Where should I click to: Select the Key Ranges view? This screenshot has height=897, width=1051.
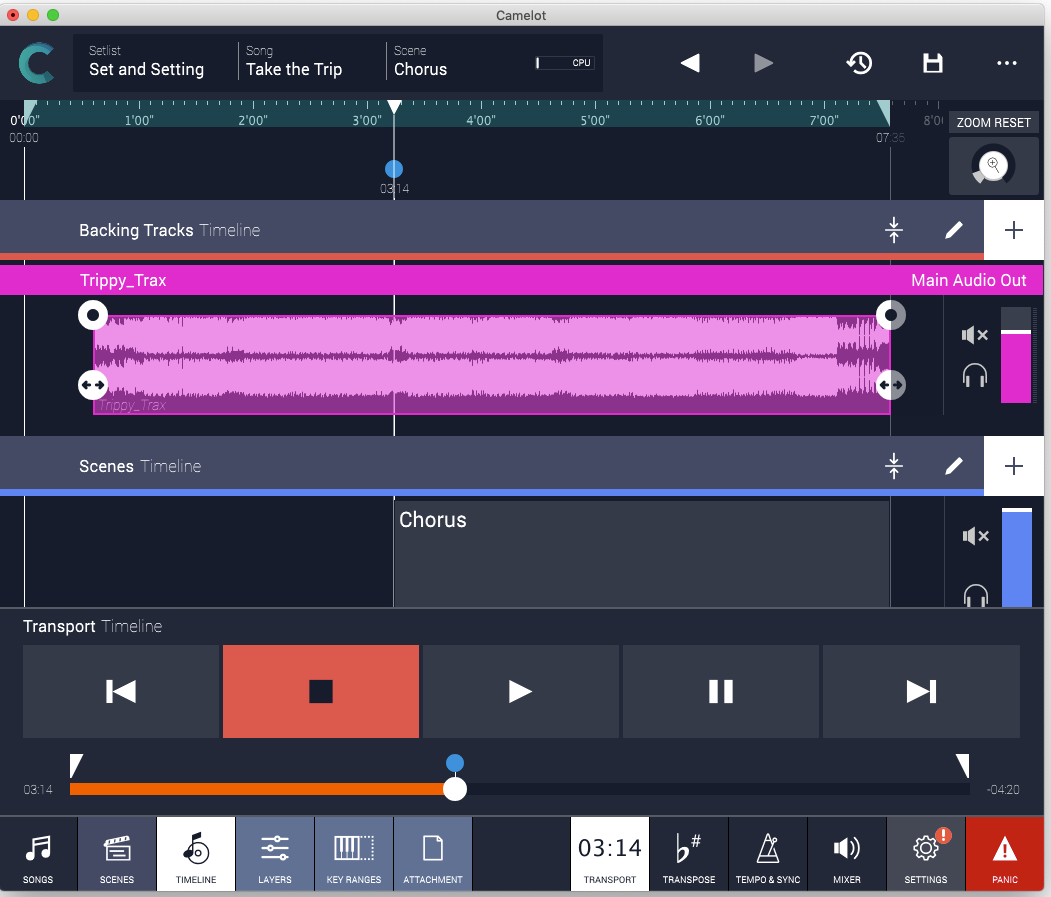354,853
